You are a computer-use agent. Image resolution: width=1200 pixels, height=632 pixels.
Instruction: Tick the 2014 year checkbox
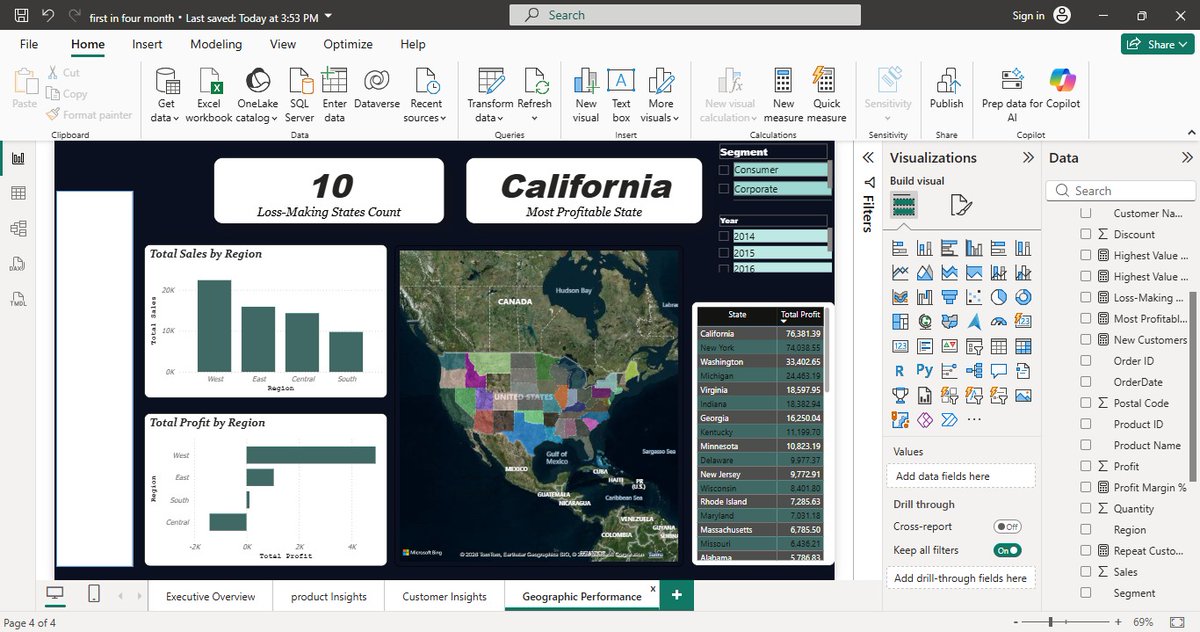(724, 236)
